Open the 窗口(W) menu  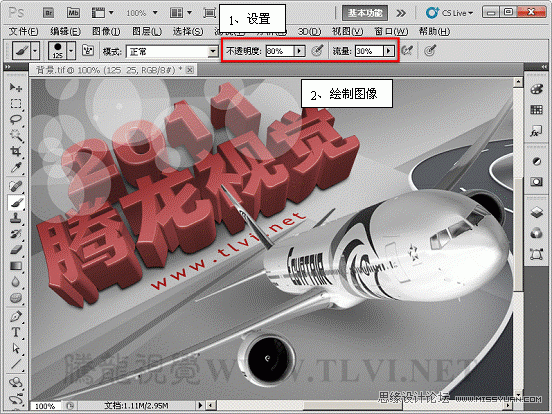point(391,32)
